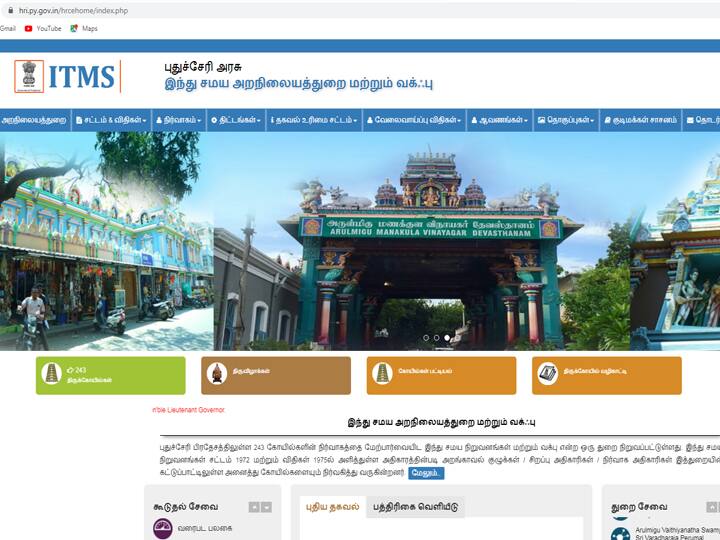Click the map icon on temple guide tile
The width and height of the screenshot is (720, 540).
(547, 373)
